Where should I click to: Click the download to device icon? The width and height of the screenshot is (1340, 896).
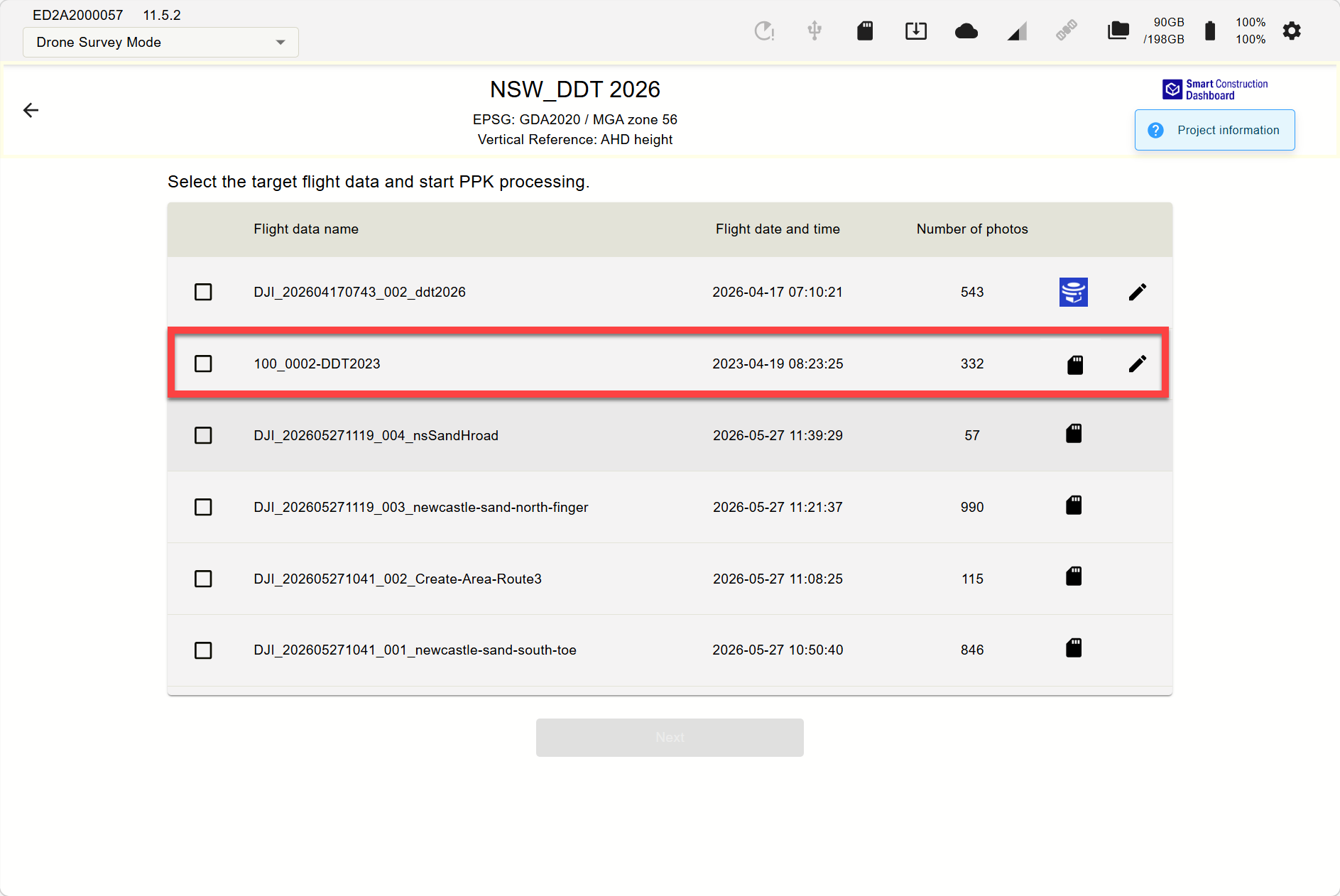(x=916, y=31)
